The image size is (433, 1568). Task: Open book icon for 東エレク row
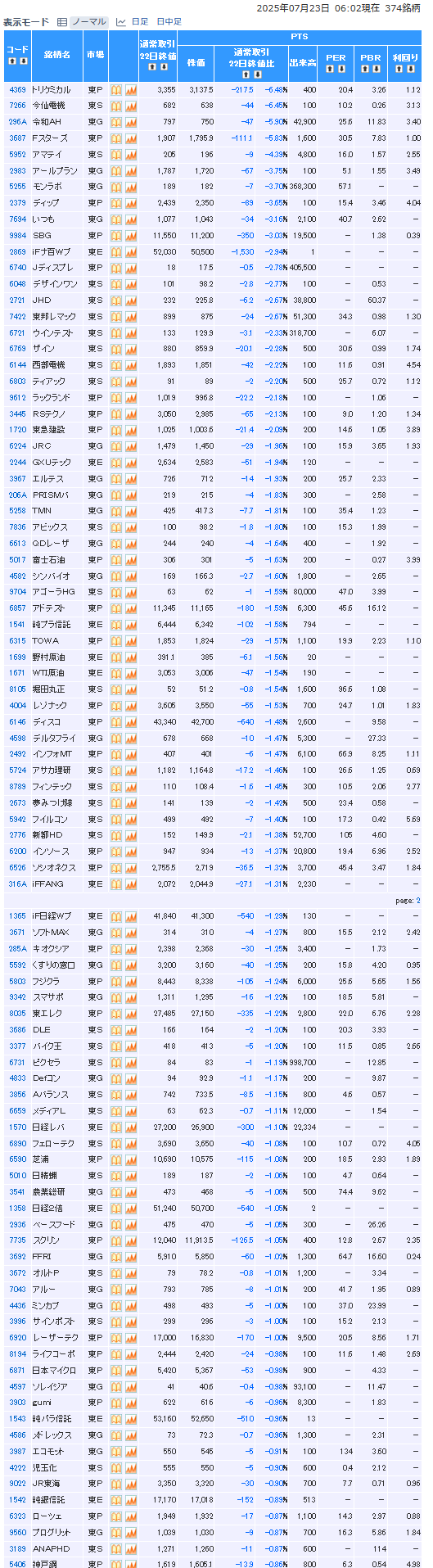click(116, 1013)
